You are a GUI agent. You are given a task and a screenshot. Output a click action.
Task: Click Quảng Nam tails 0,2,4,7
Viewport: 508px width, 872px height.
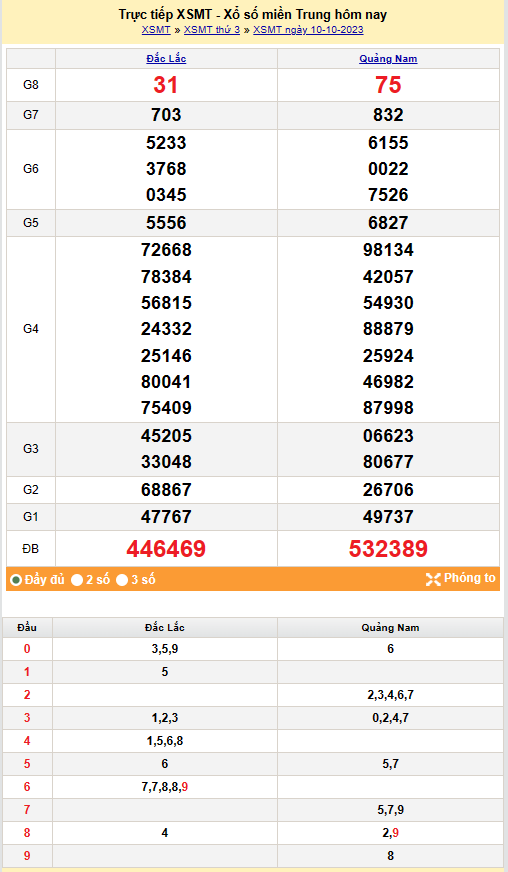point(390,718)
